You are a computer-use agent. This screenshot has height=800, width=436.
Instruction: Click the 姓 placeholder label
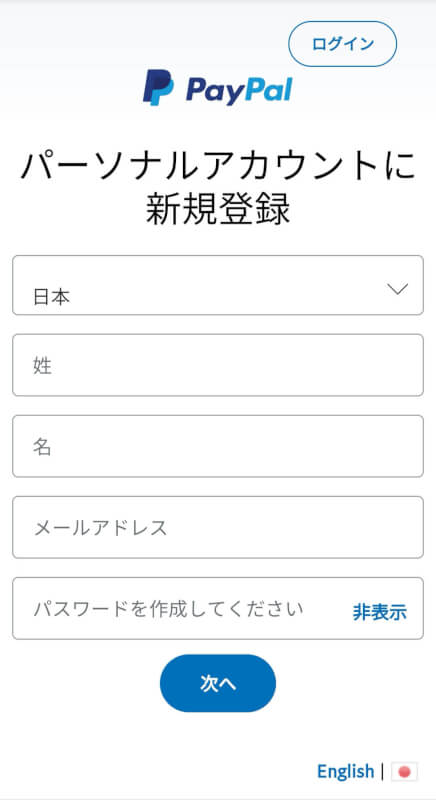[42, 366]
